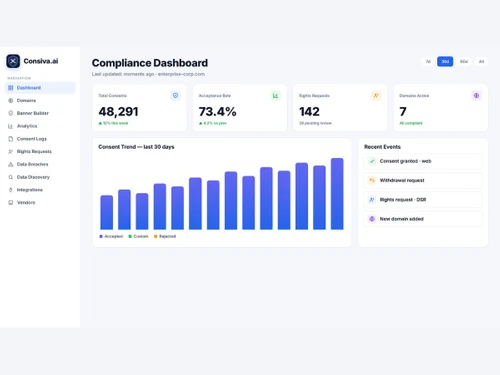
Task: Open the New domain added event
Action: point(423,219)
